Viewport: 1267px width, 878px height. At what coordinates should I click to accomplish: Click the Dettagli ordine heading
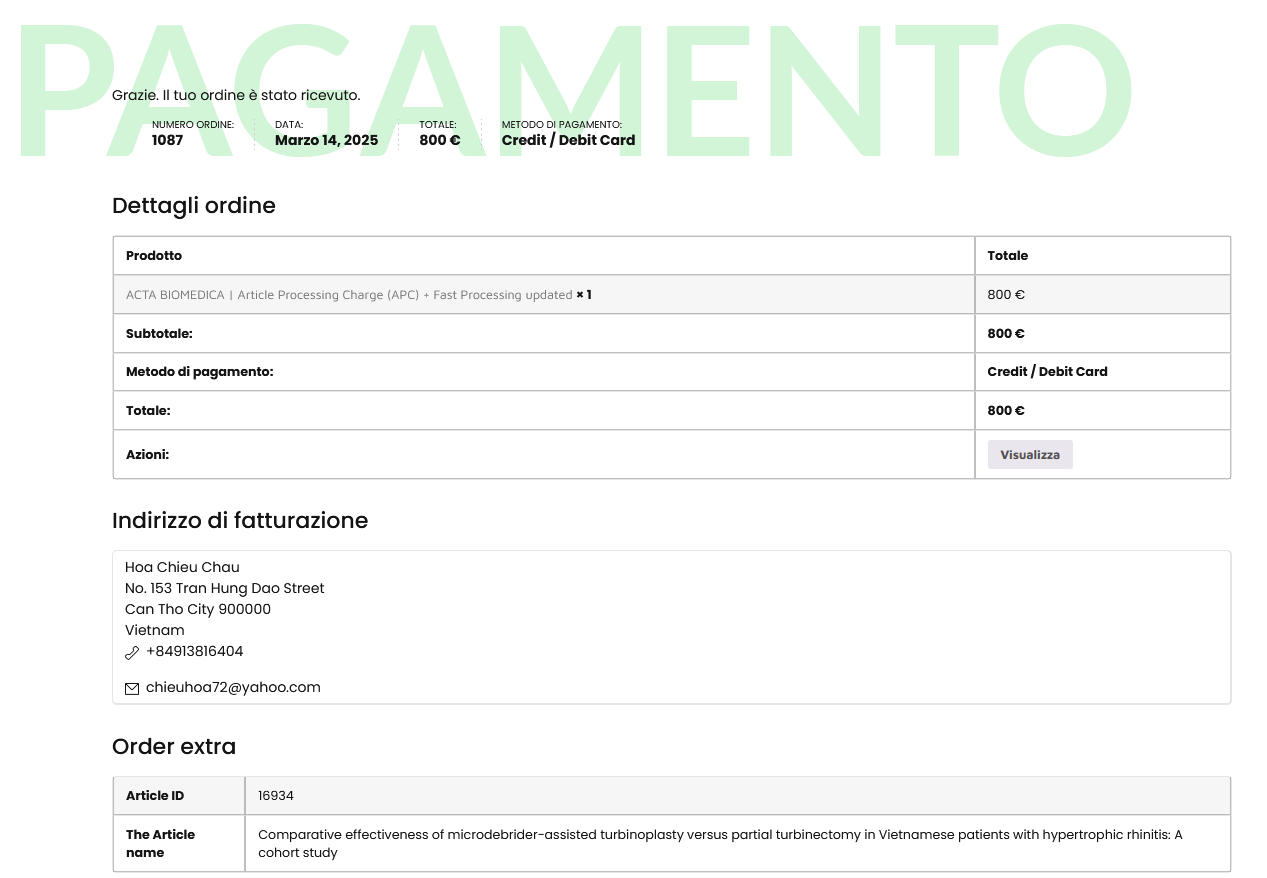tap(193, 205)
